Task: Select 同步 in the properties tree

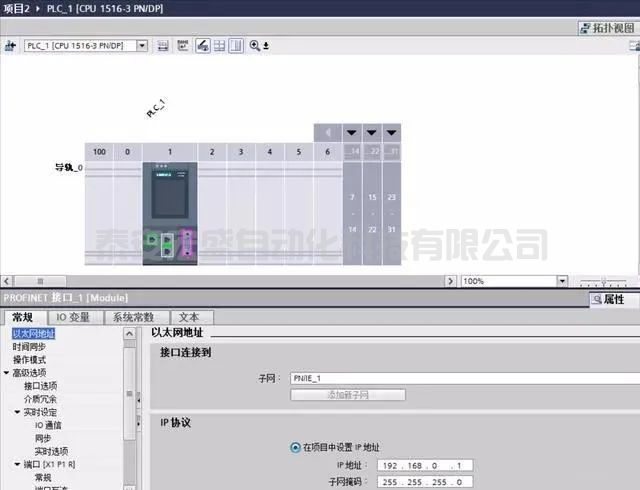Action: tap(43, 438)
